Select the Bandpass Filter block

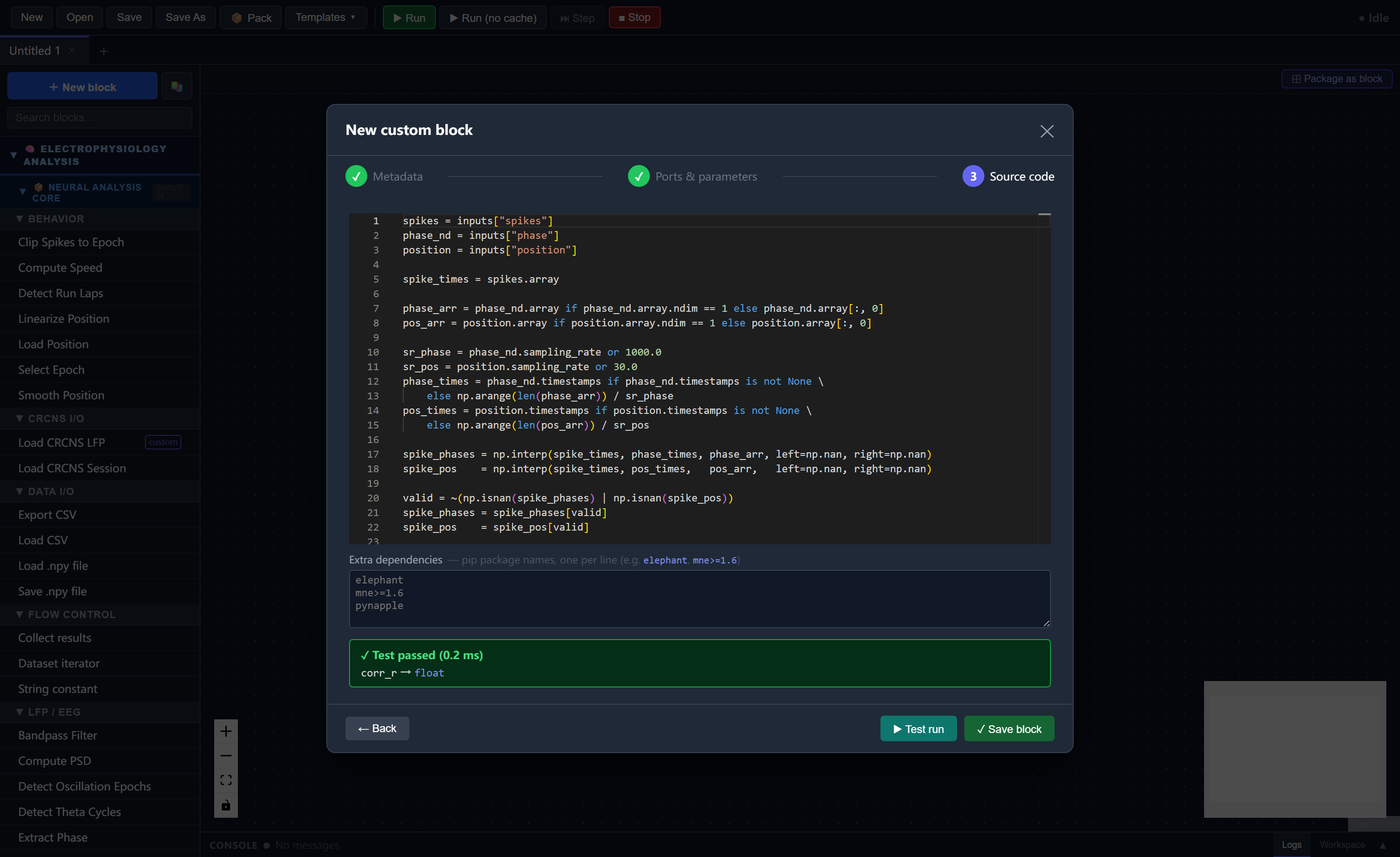click(x=99, y=735)
